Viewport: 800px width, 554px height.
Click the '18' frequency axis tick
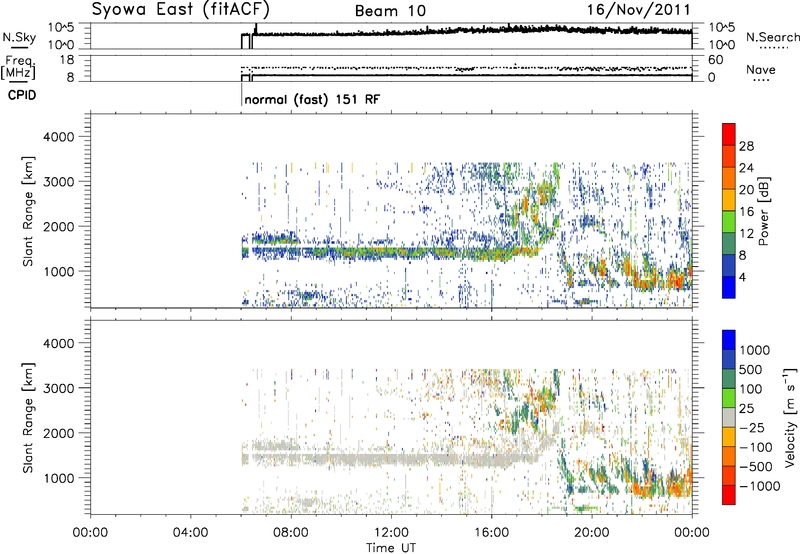[x=67, y=60]
